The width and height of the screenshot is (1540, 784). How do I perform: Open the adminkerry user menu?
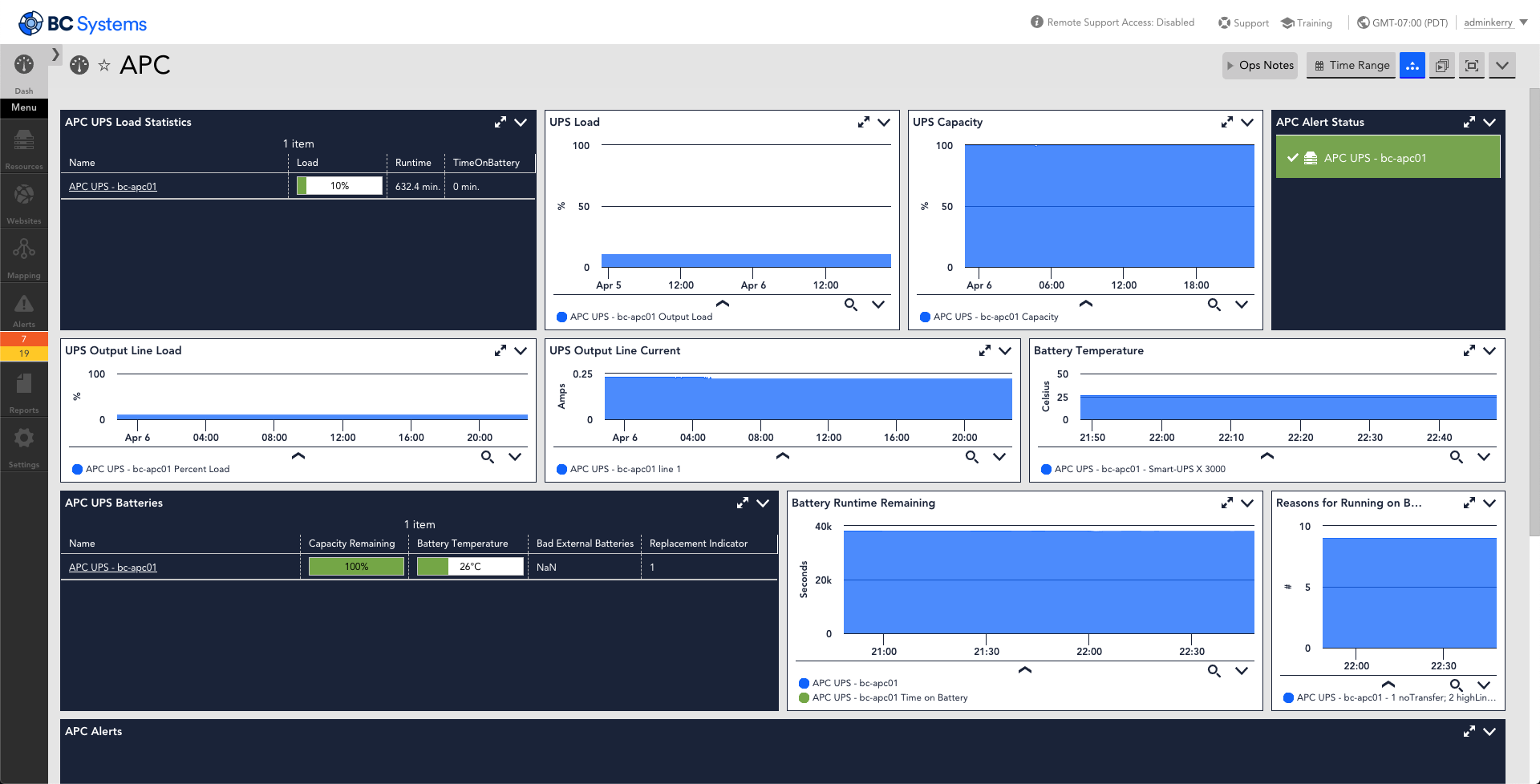point(1488,22)
